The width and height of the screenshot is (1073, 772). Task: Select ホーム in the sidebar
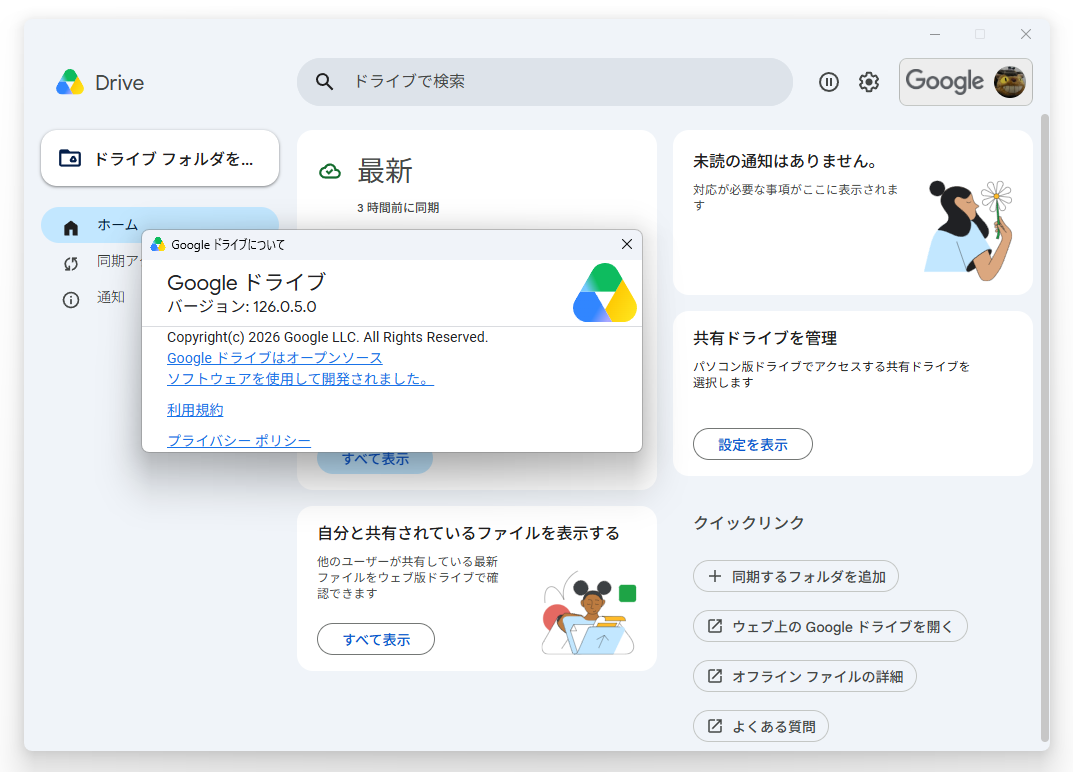pos(160,224)
